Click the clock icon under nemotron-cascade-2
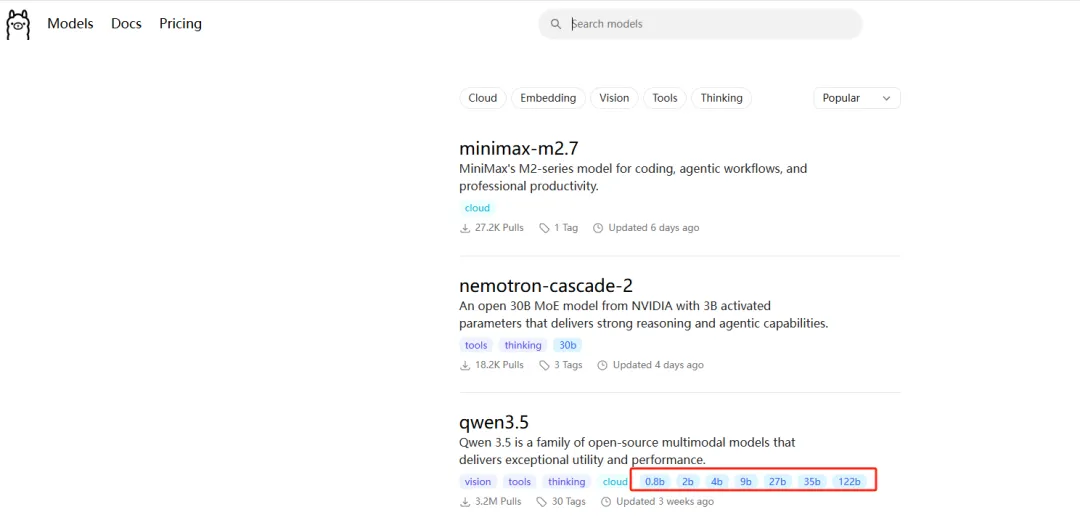Viewport: 1080px width, 520px height. pos(602,365)
